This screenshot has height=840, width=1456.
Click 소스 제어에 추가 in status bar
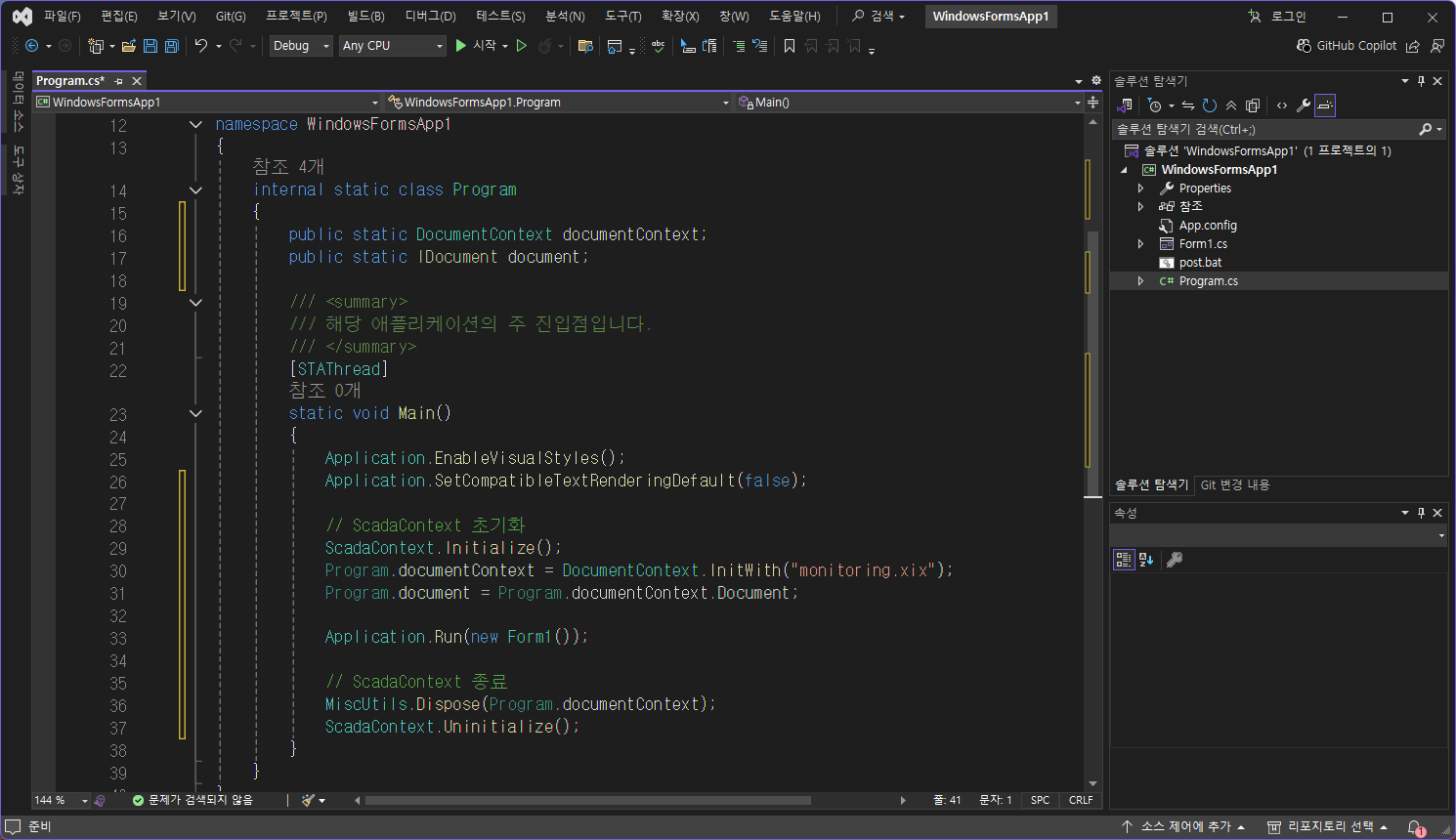pos(1184,827)
